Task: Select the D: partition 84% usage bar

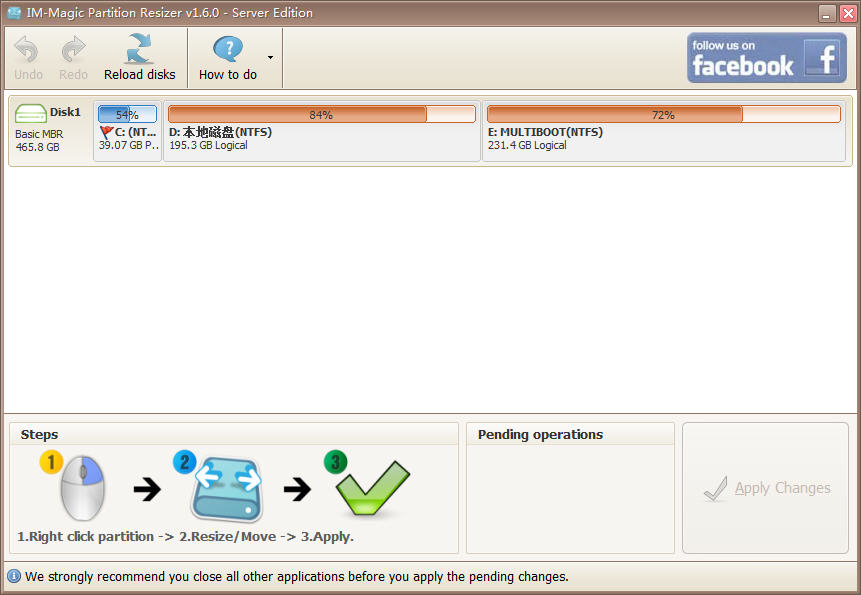Action: 321,114
